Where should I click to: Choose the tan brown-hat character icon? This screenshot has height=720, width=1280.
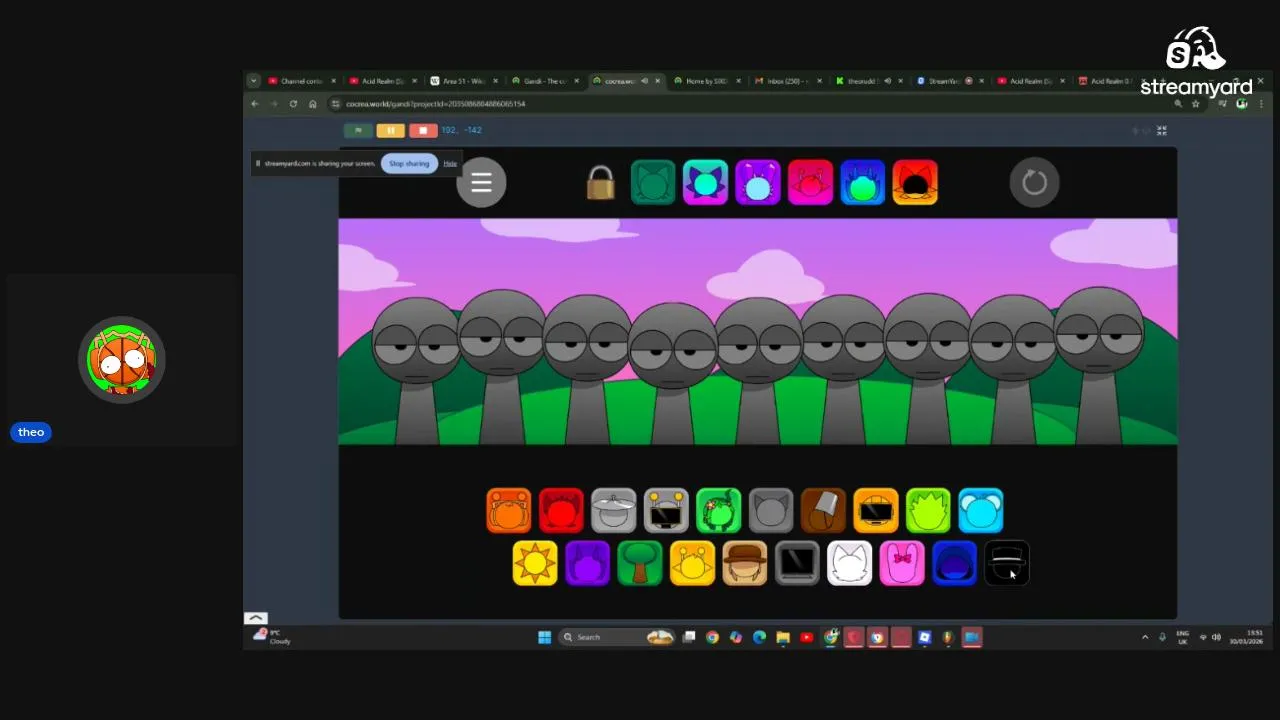[745, 563]
